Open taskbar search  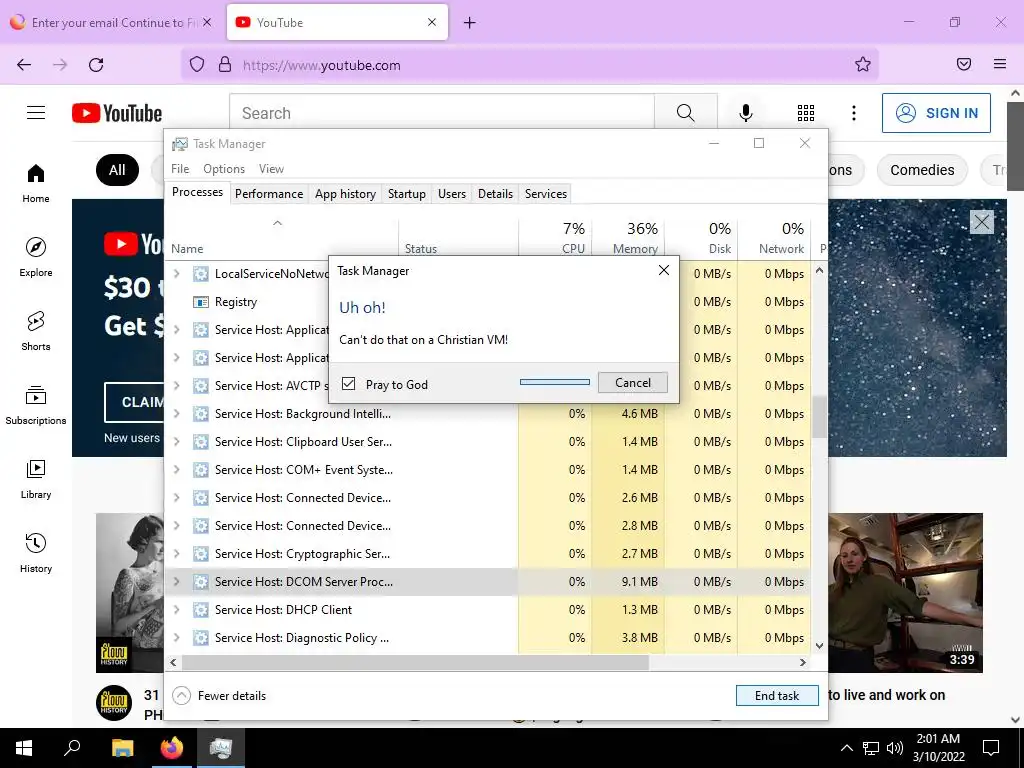pyautogui.click(x=72, y=748)
